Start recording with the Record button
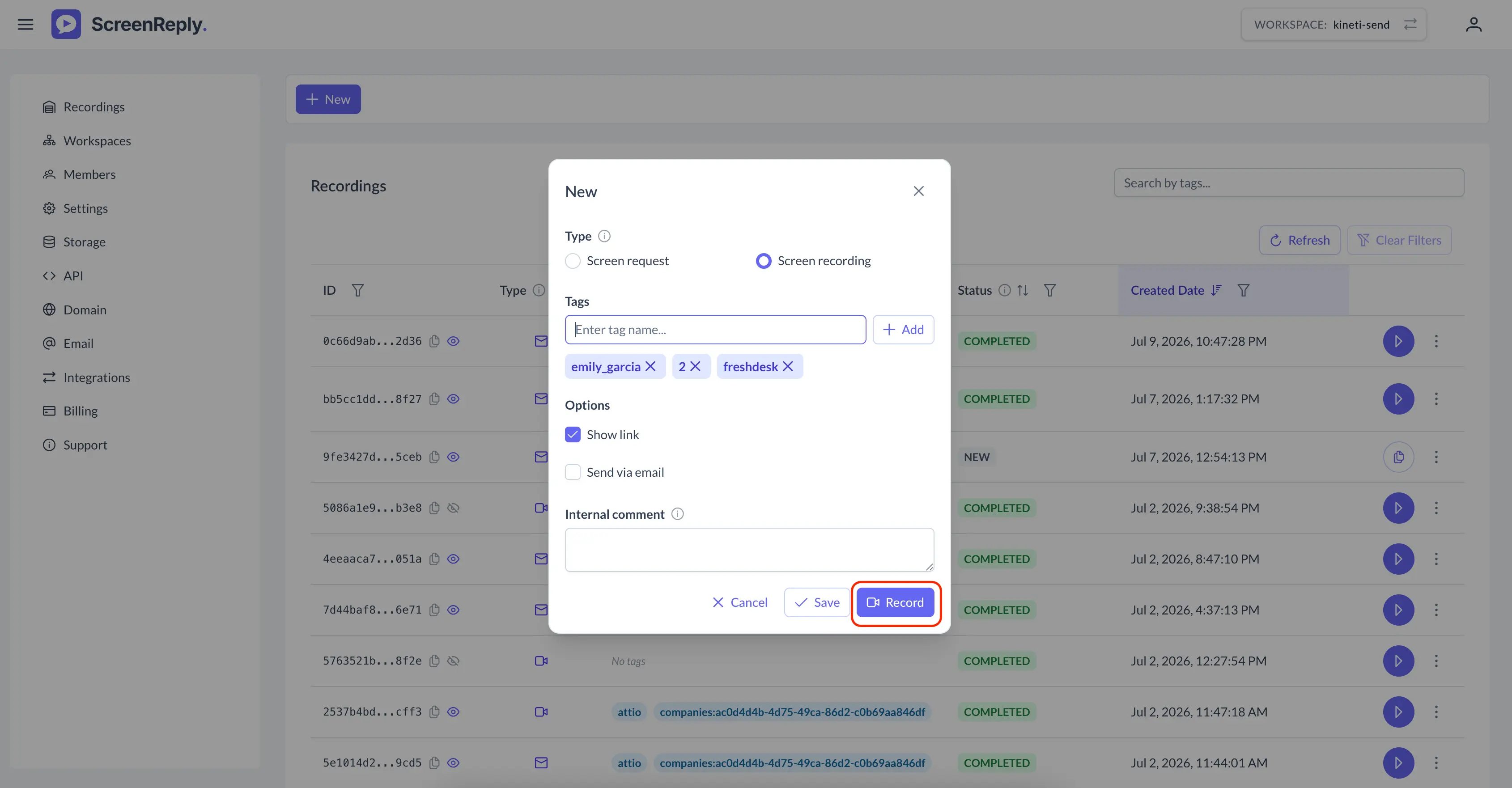The width and height of the screenshot is (1512, 788). coord(895,602)
